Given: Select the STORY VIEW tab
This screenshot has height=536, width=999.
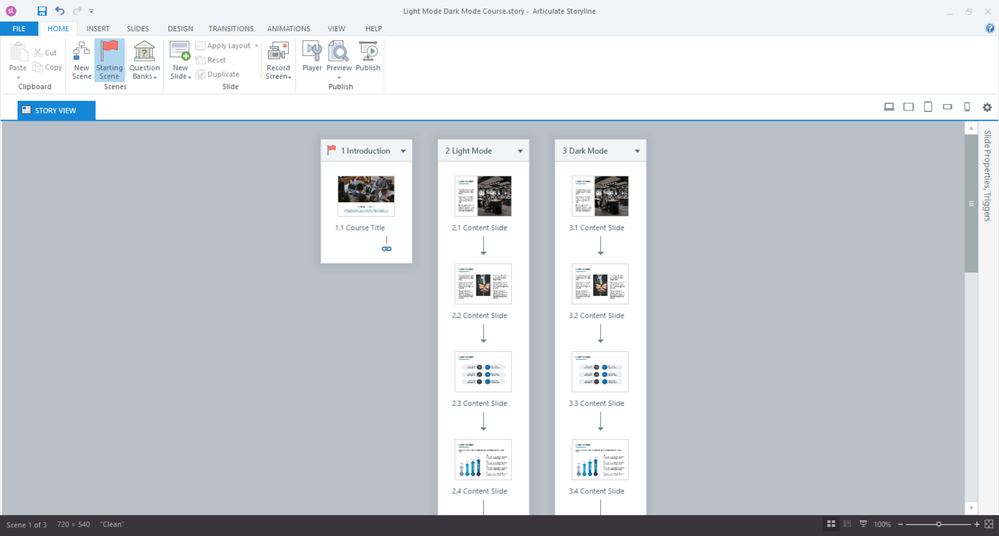Looking at the screenshot, I should tap(57, 110).
